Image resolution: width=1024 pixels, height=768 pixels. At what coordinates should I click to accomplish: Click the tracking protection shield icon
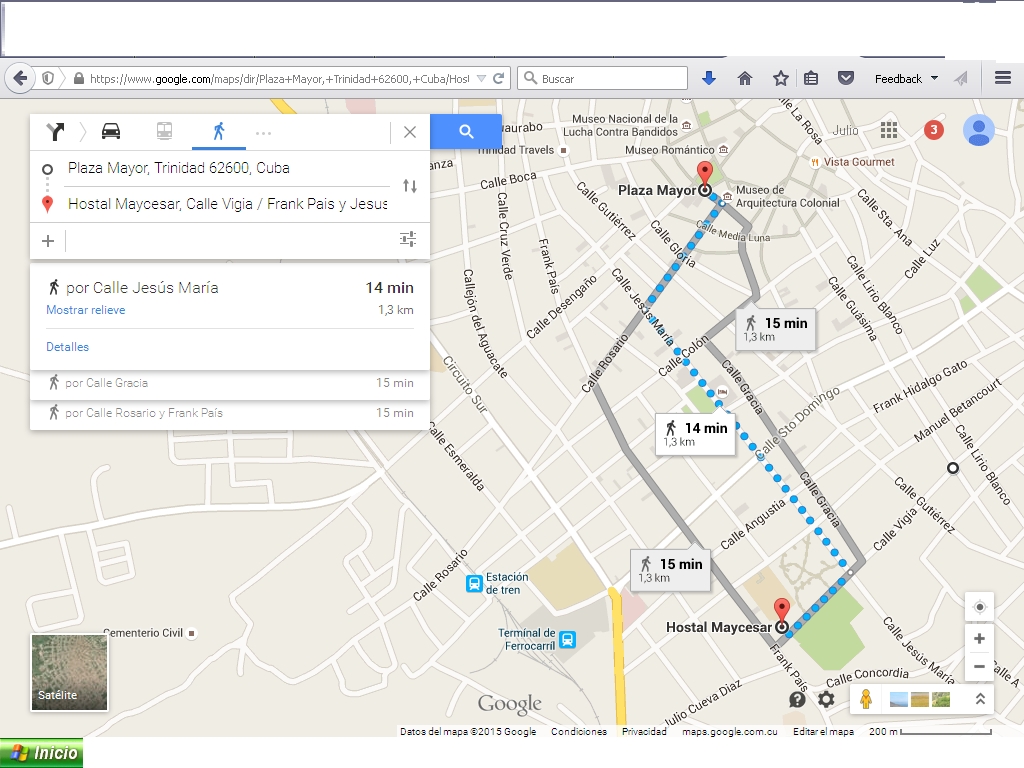pos(48,78)
